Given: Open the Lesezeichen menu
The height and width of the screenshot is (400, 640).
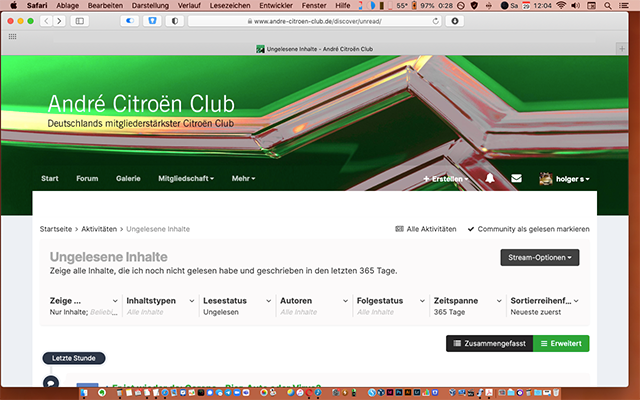Looking at the screenshot, I should (x=230, y=5).
